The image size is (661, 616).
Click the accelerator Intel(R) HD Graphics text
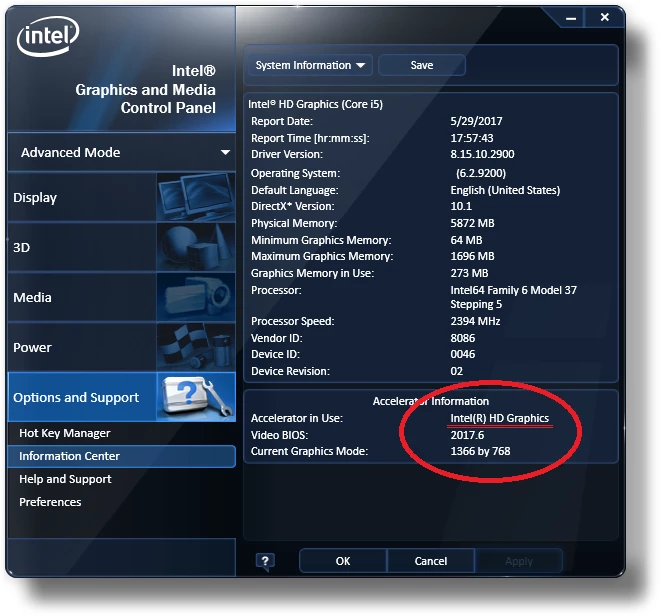point(500,418)
